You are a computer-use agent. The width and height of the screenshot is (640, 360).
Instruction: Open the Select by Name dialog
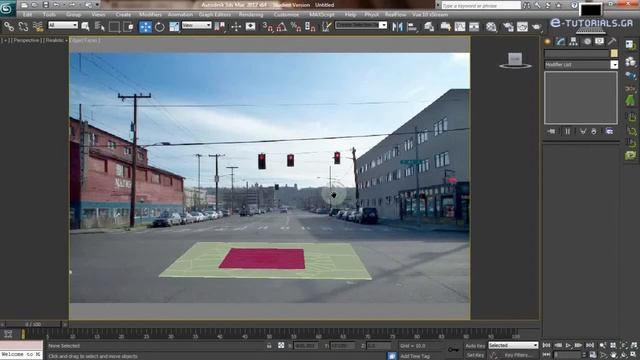coord(100,27)
